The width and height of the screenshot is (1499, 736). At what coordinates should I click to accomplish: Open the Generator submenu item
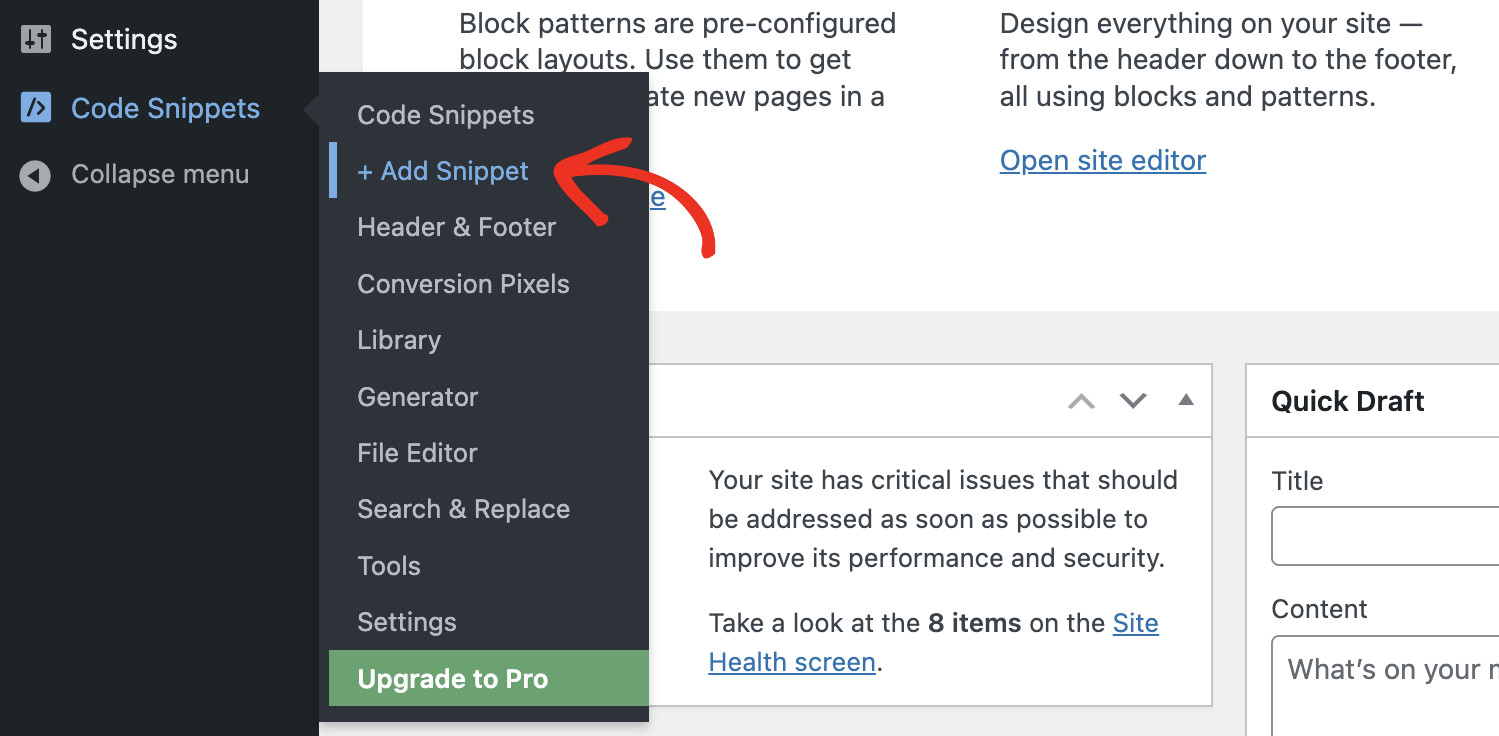(417, 397)
